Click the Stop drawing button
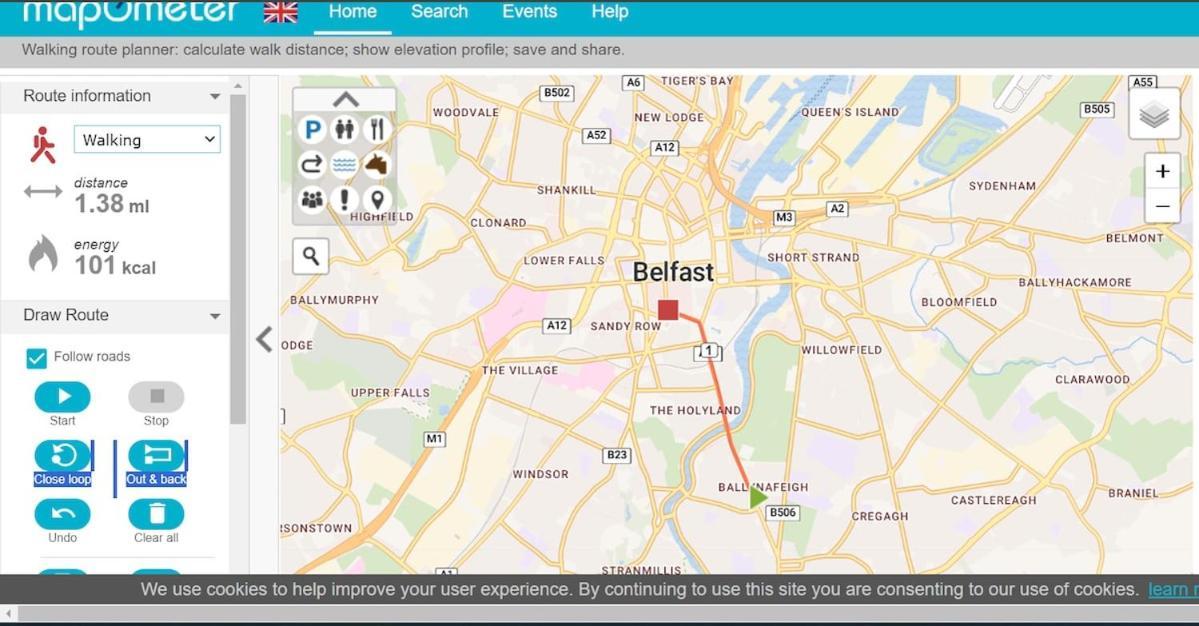 (x=156, y=397)
